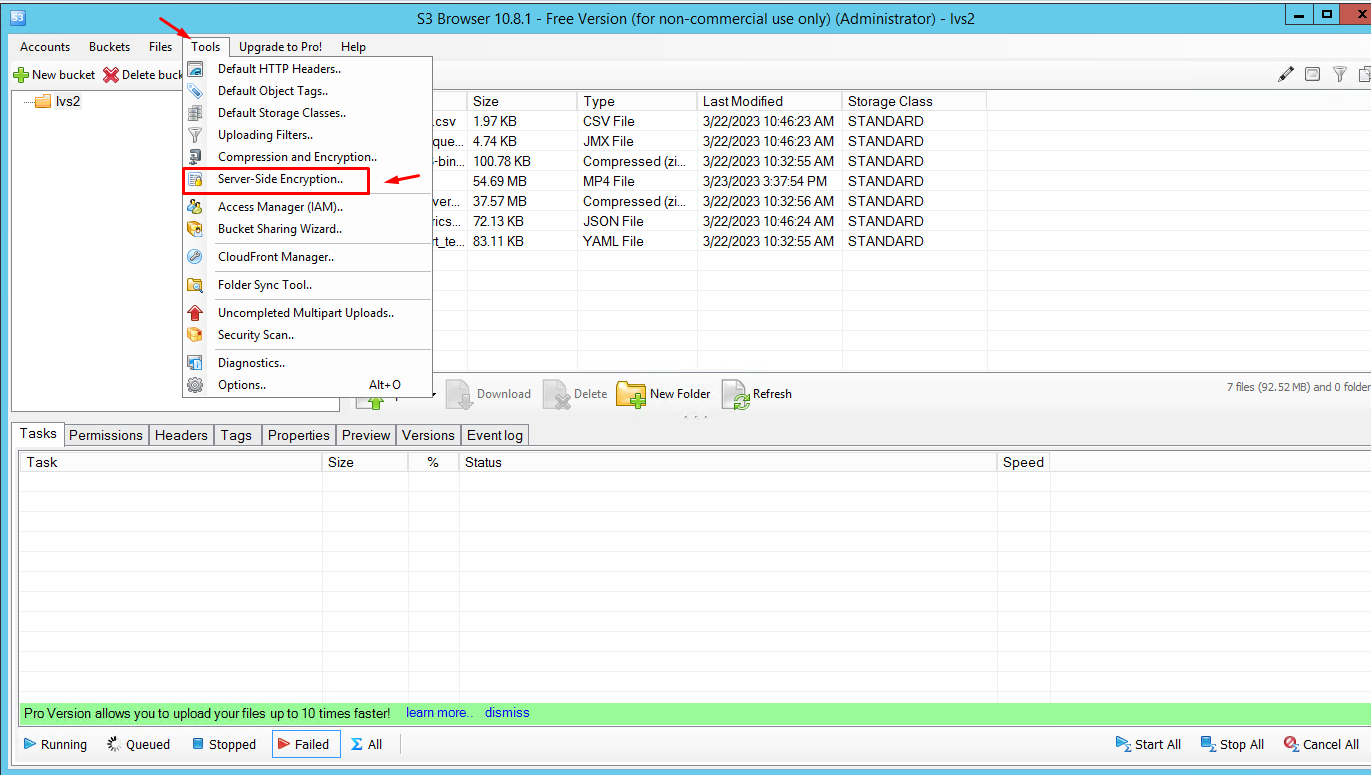The image size is (1371, 775).
Task: Click the Default Storage Classes icon
Action: [x=195, y=113]
